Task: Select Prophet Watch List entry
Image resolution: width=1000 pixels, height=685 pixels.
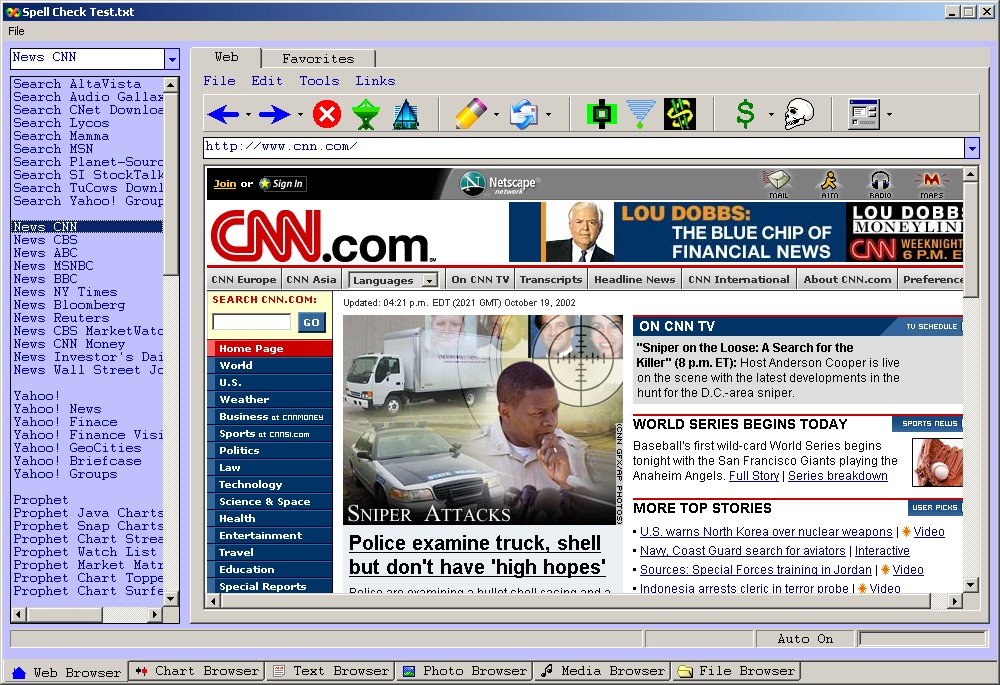Action: tap(85, 552)
